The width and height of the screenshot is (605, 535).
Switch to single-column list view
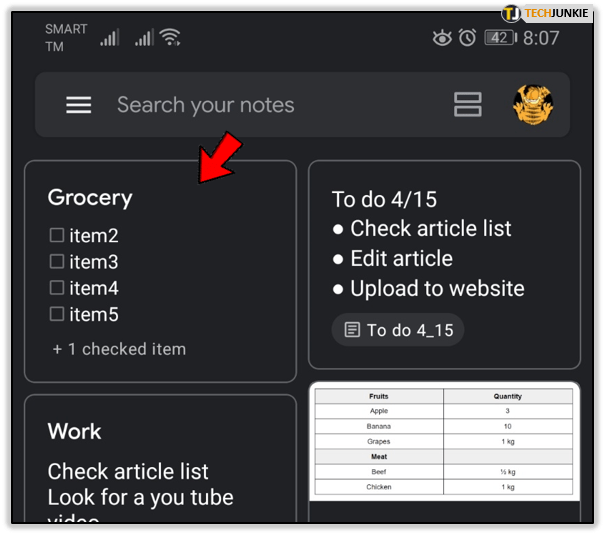pos(467,105)
